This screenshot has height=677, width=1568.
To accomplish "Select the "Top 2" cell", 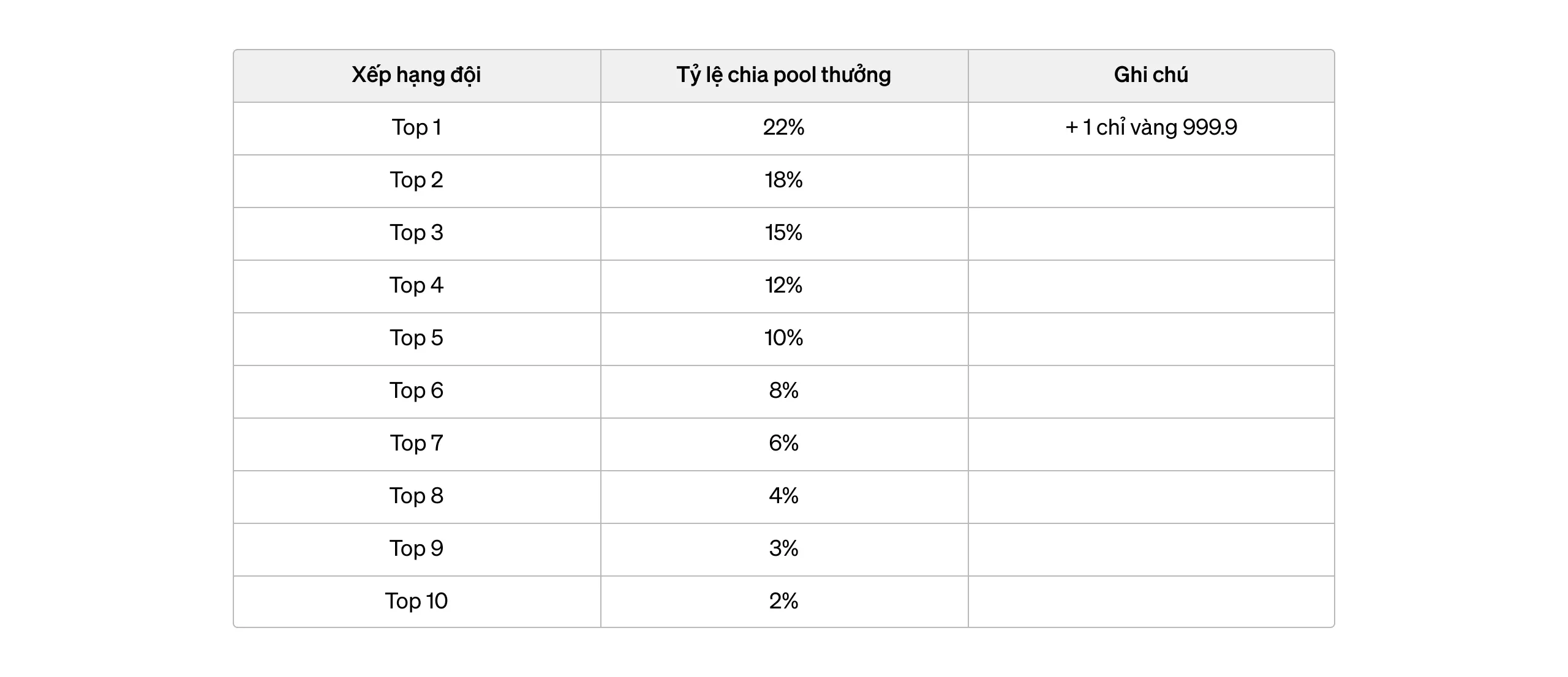I will (417, 181).
